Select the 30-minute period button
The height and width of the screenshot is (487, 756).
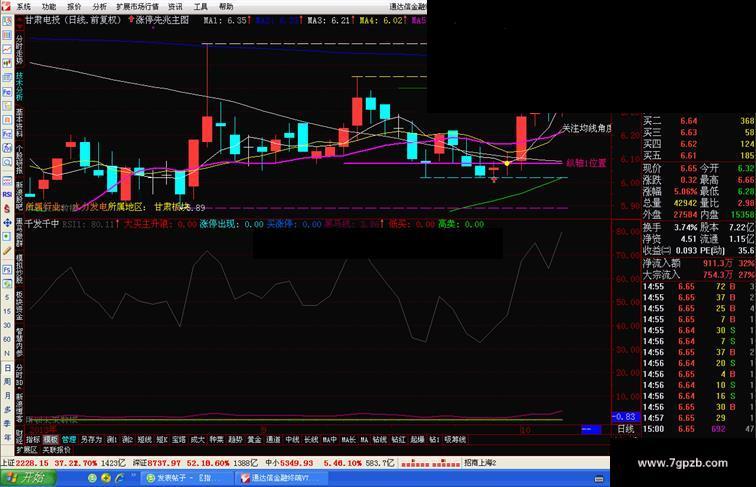(7, 325)
